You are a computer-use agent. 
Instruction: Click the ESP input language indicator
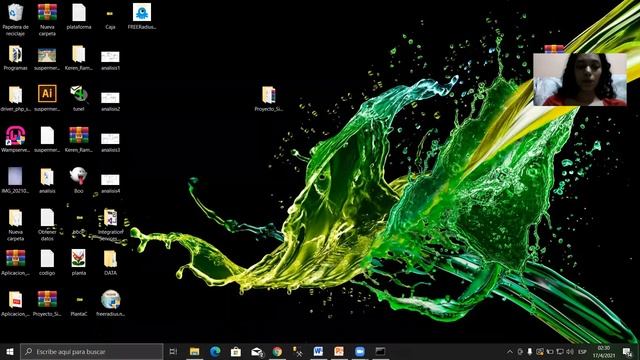pos(582,351)
